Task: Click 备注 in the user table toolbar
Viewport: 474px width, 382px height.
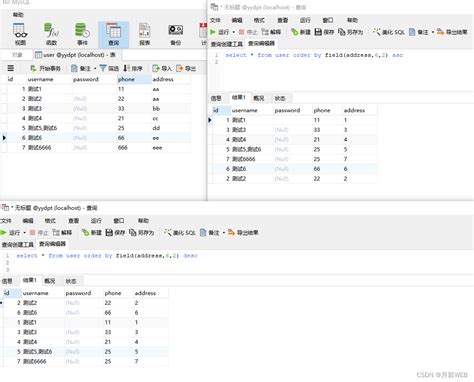Action: coord(81,68)
